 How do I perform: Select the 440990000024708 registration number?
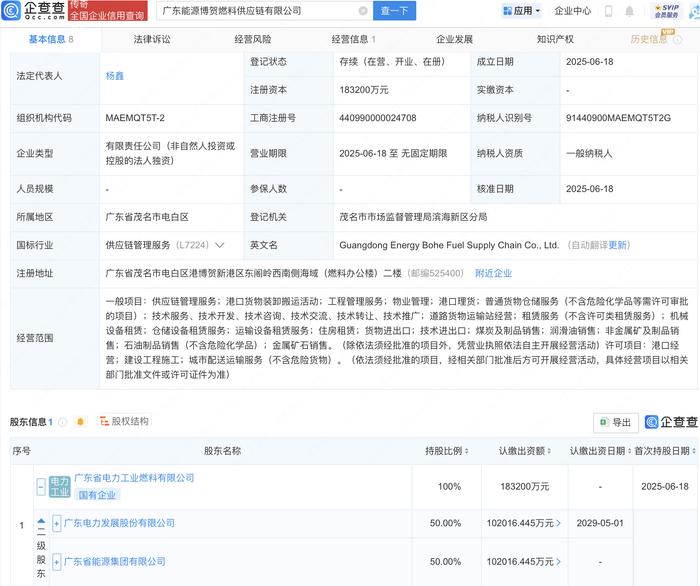378,118
